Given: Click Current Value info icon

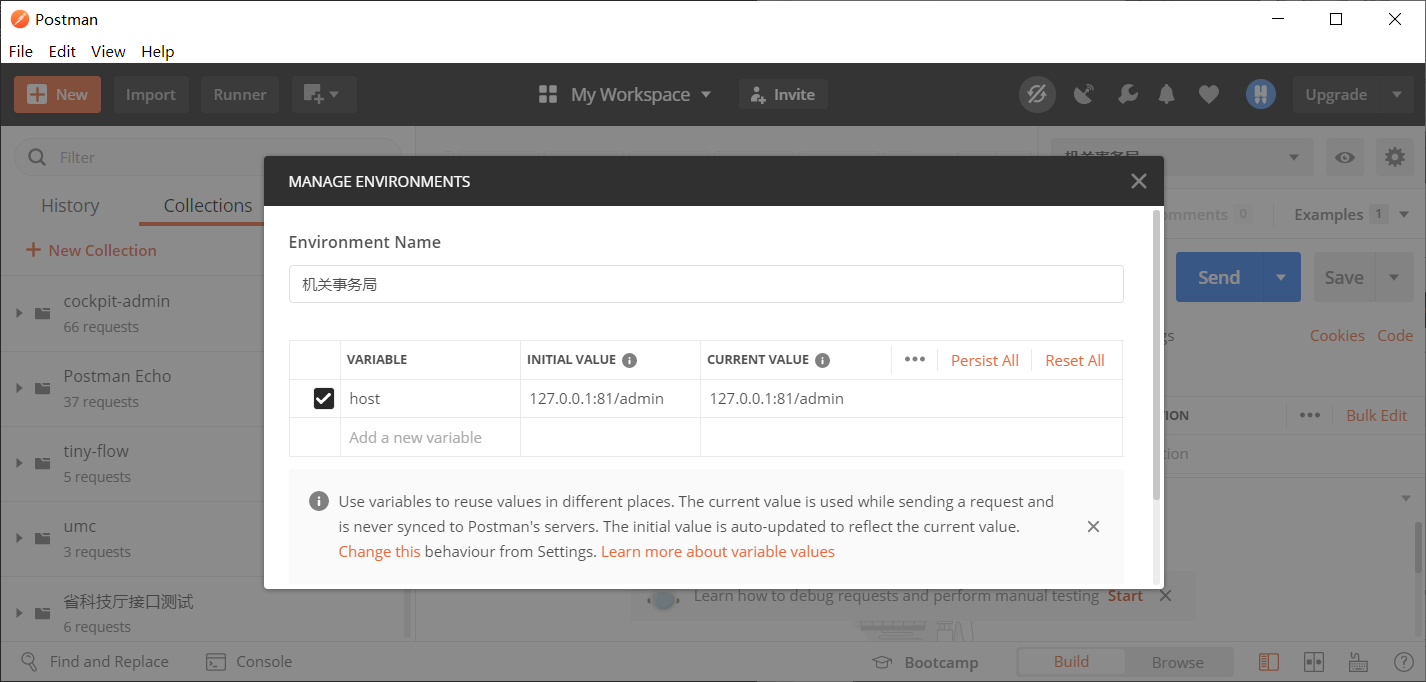Looking at the screenshot, I should pyautogui.click(x=822, y=360).
